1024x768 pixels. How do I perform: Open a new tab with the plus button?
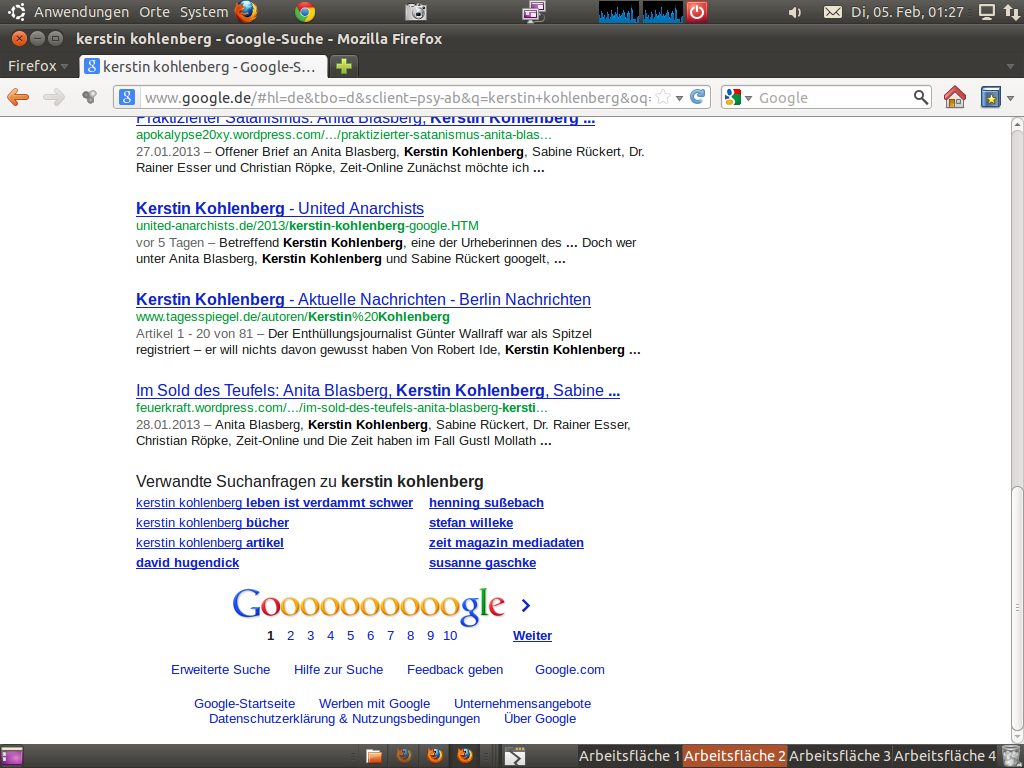click(344, 66)
